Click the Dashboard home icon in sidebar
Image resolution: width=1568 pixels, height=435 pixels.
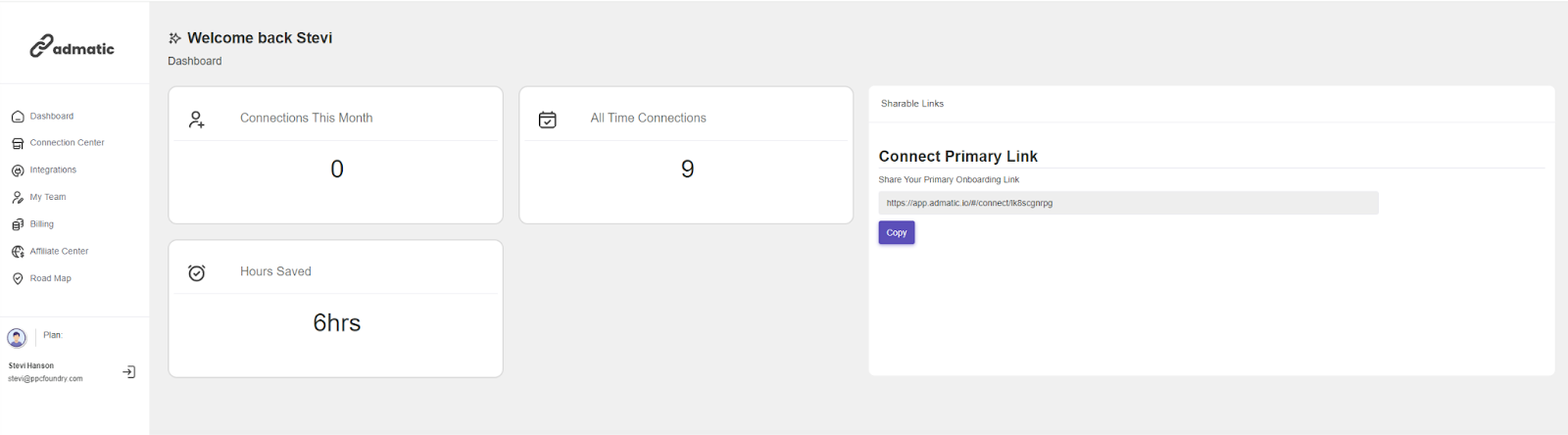(x=18, y=117)
